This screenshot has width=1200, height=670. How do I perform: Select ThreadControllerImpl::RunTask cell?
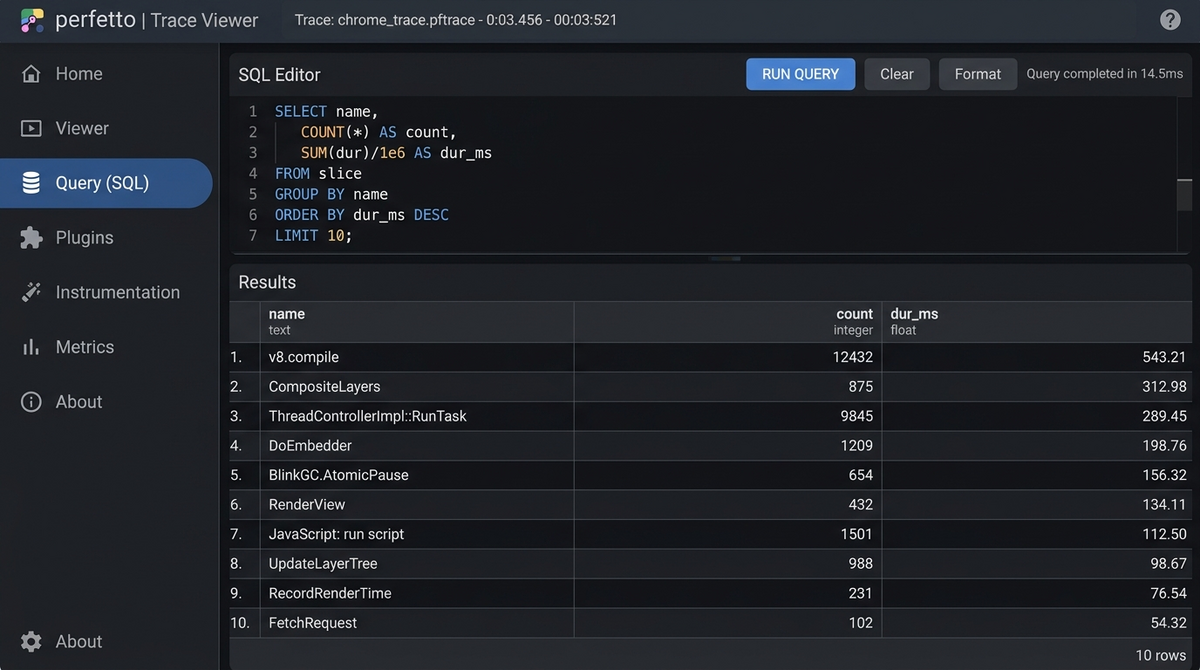(x=417, y=416)
